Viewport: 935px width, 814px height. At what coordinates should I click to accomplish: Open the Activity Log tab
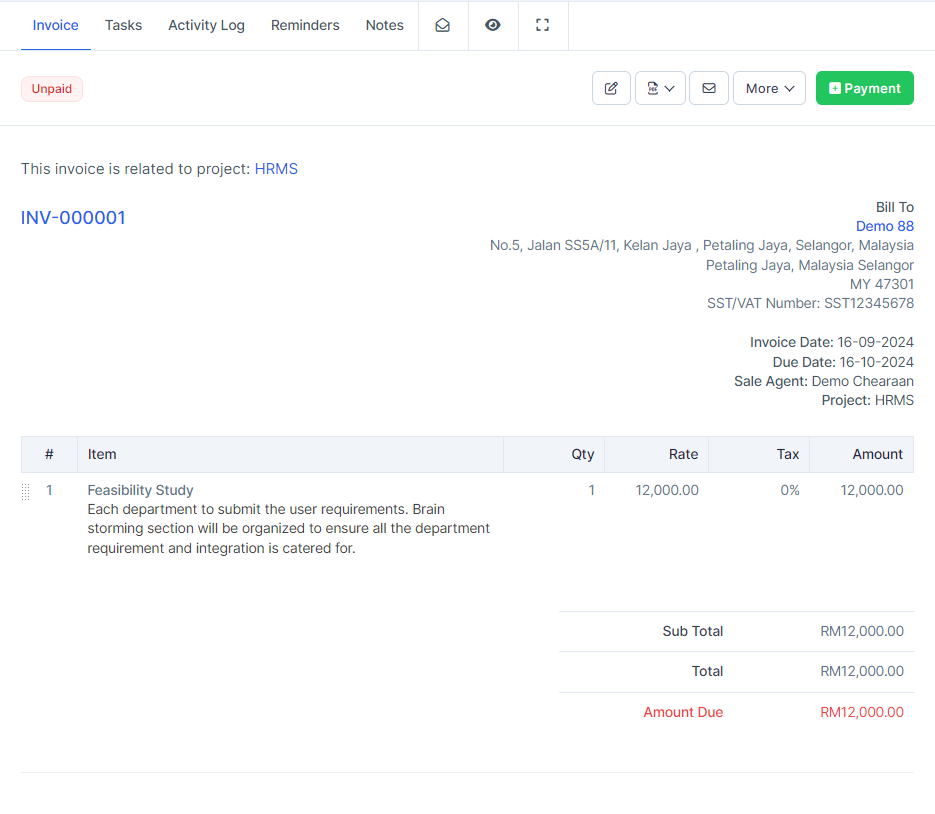click(206, 25)
